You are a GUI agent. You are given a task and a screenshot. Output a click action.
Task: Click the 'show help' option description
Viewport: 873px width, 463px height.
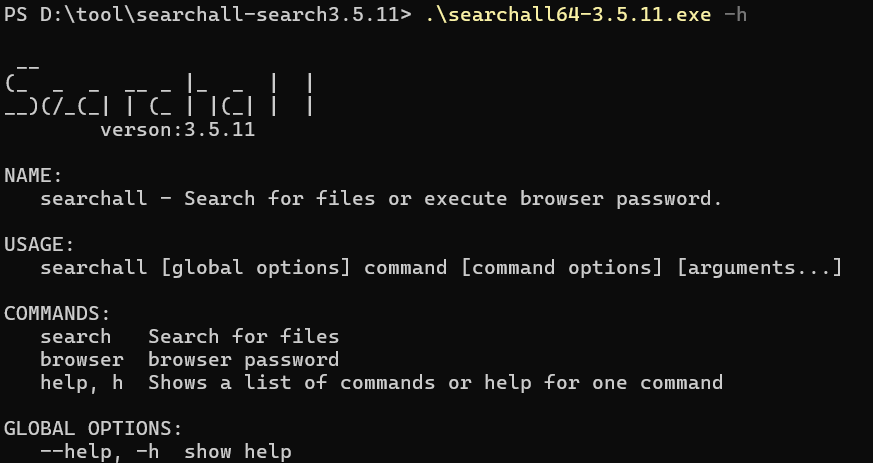tap(238, 452)
